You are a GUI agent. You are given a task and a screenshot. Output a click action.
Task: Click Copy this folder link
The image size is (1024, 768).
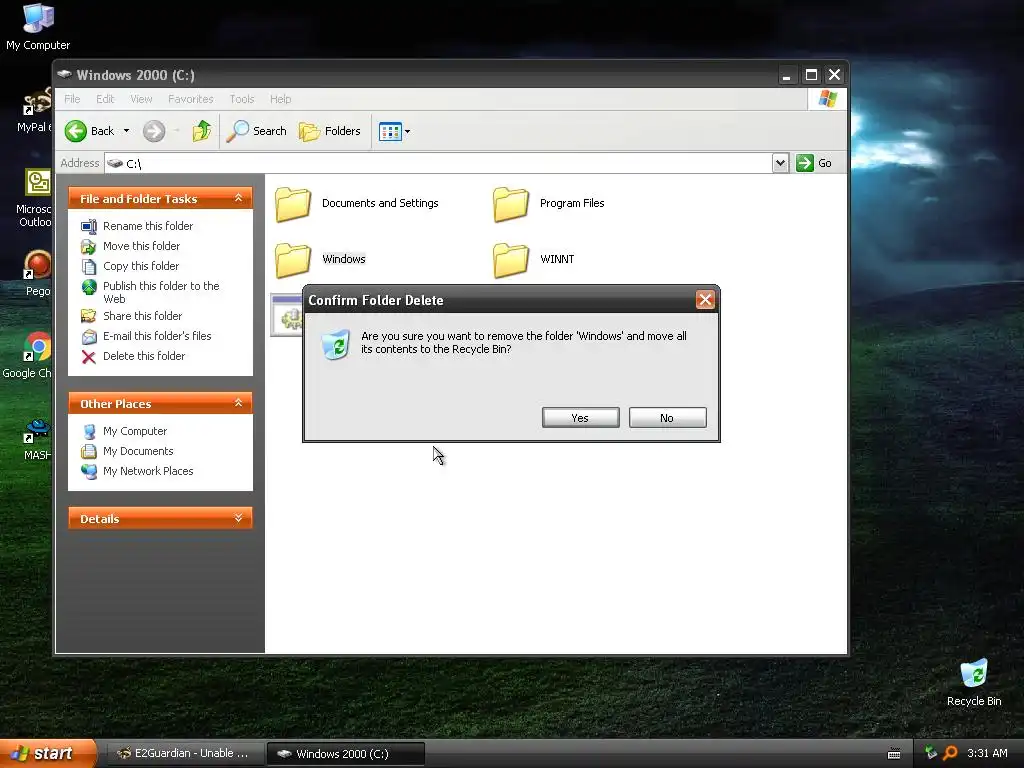tap(140, 266)
